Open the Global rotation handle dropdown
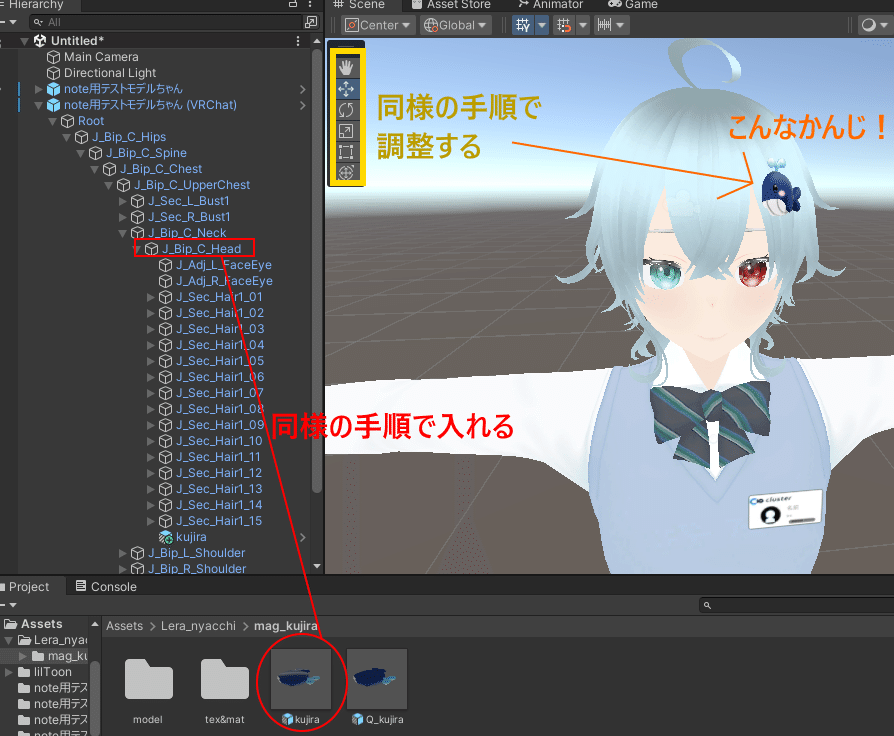 point(456,25)
